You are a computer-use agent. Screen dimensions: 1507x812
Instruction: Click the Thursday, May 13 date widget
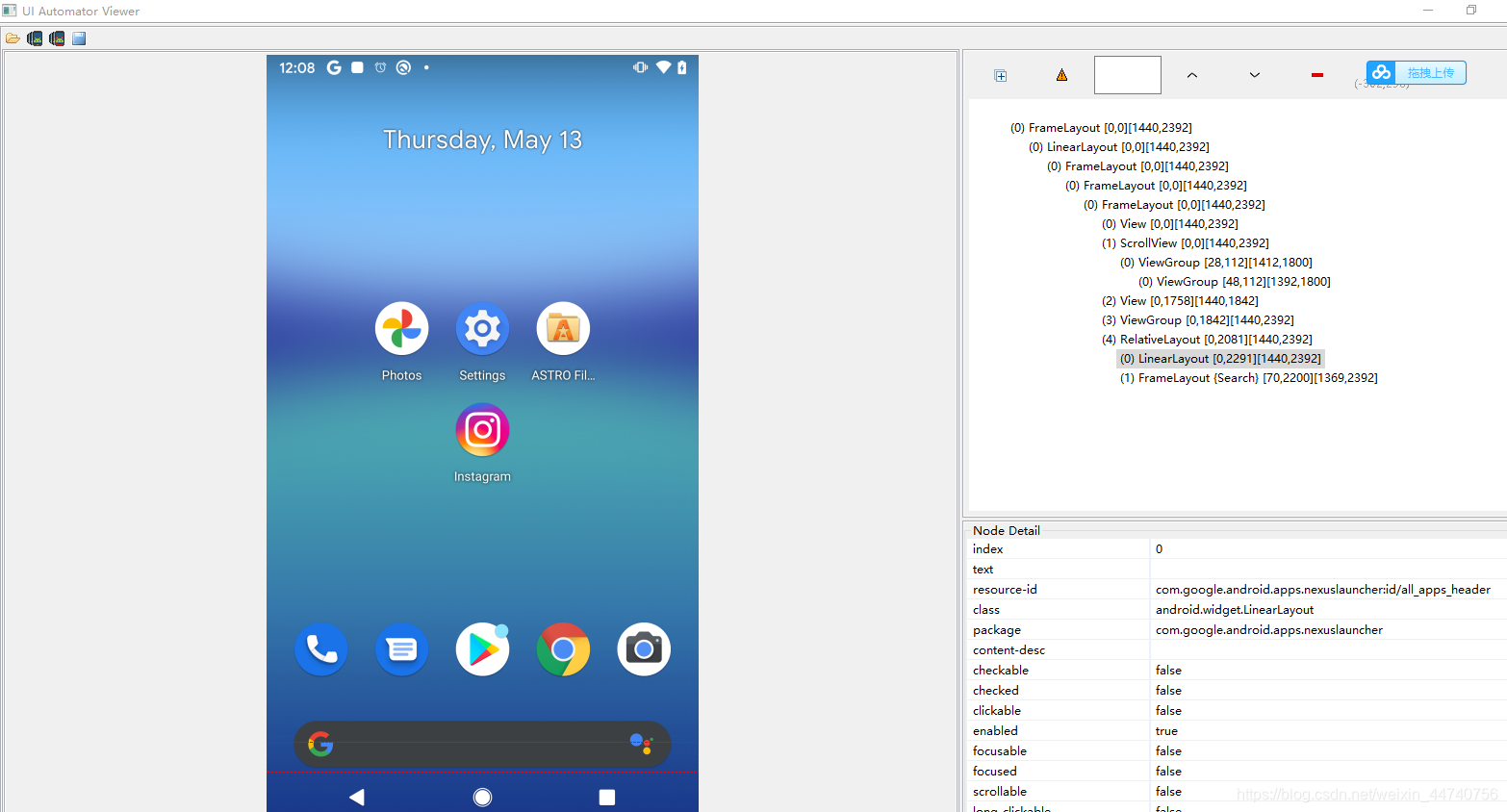[x=482, y=140]
